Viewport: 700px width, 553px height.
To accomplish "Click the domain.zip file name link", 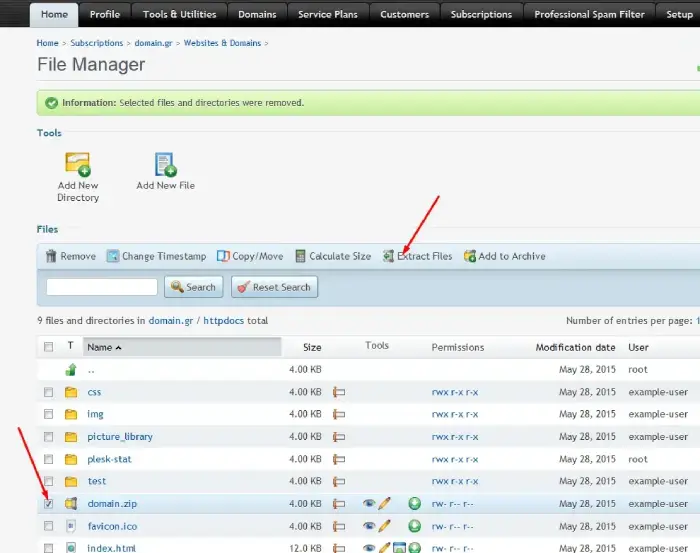I will (x=112, y=504).
